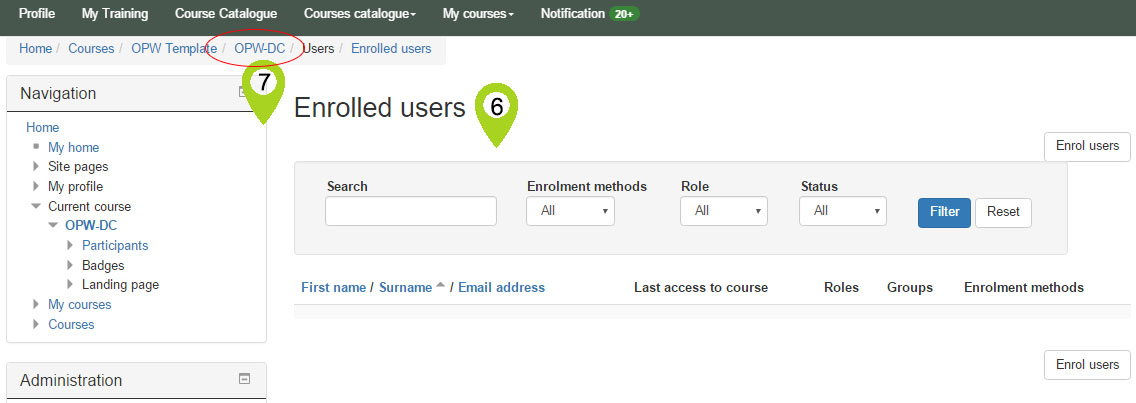Open the Courses catalogue dropdown menu
This screenshot has height=403, width=1136.
(360, 14)
